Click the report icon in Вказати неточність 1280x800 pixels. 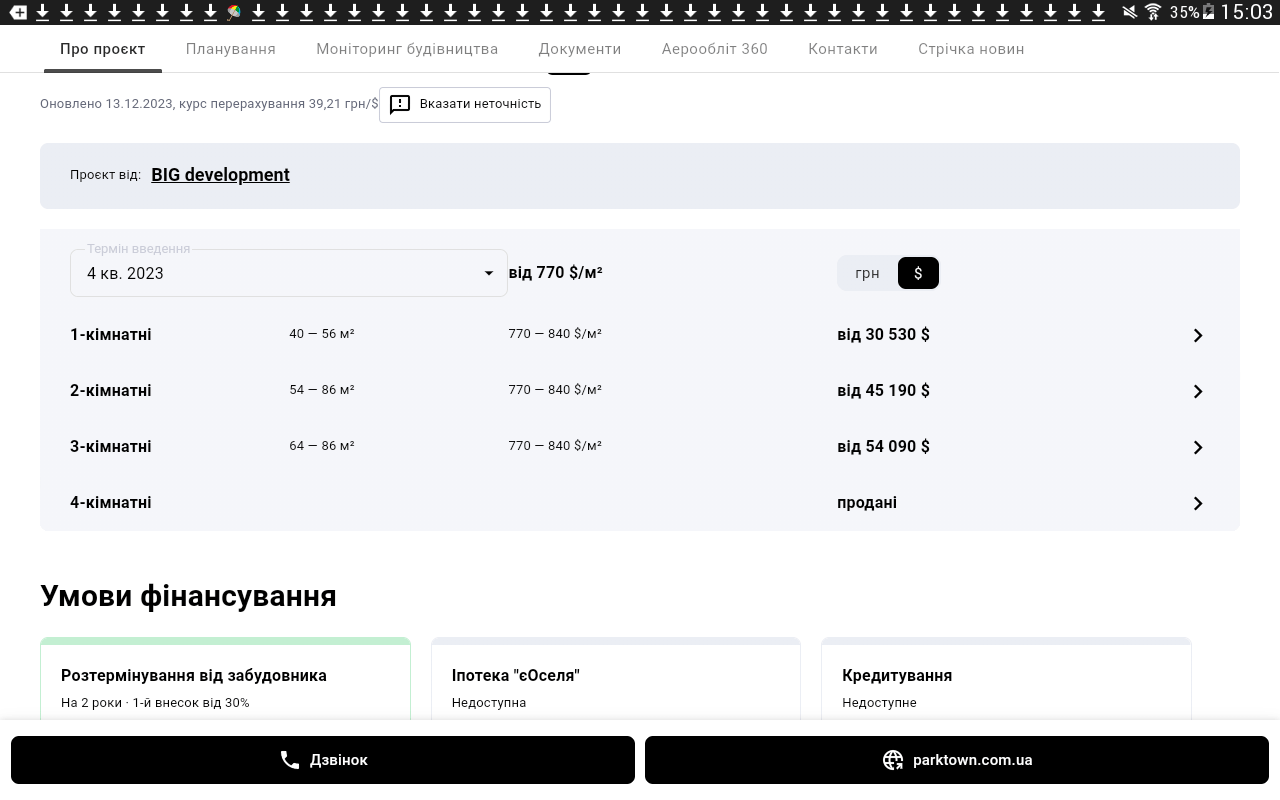pos(400,105)
